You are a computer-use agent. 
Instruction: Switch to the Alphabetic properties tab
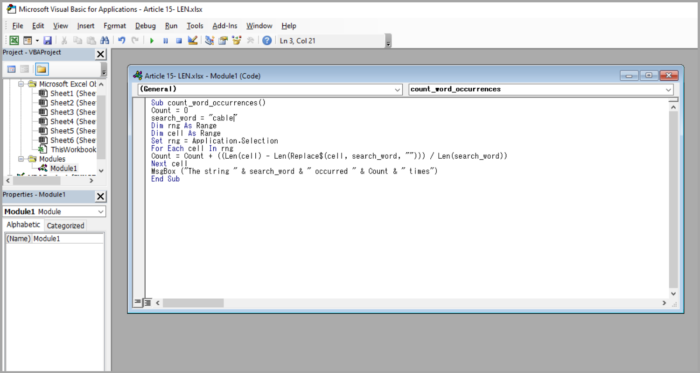click(x=23, y=225)
